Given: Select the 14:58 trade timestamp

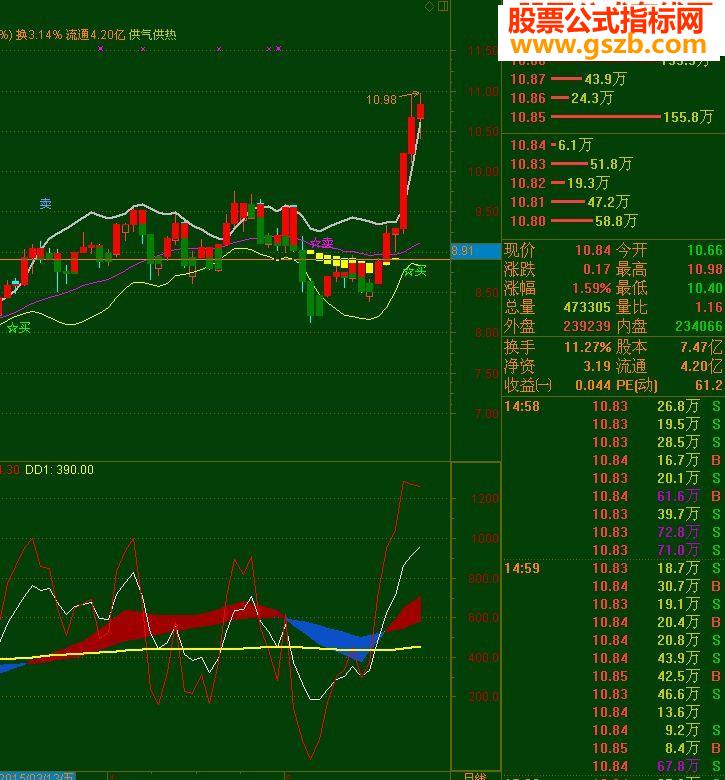Looking at the screenshot, I should point(522,406).
